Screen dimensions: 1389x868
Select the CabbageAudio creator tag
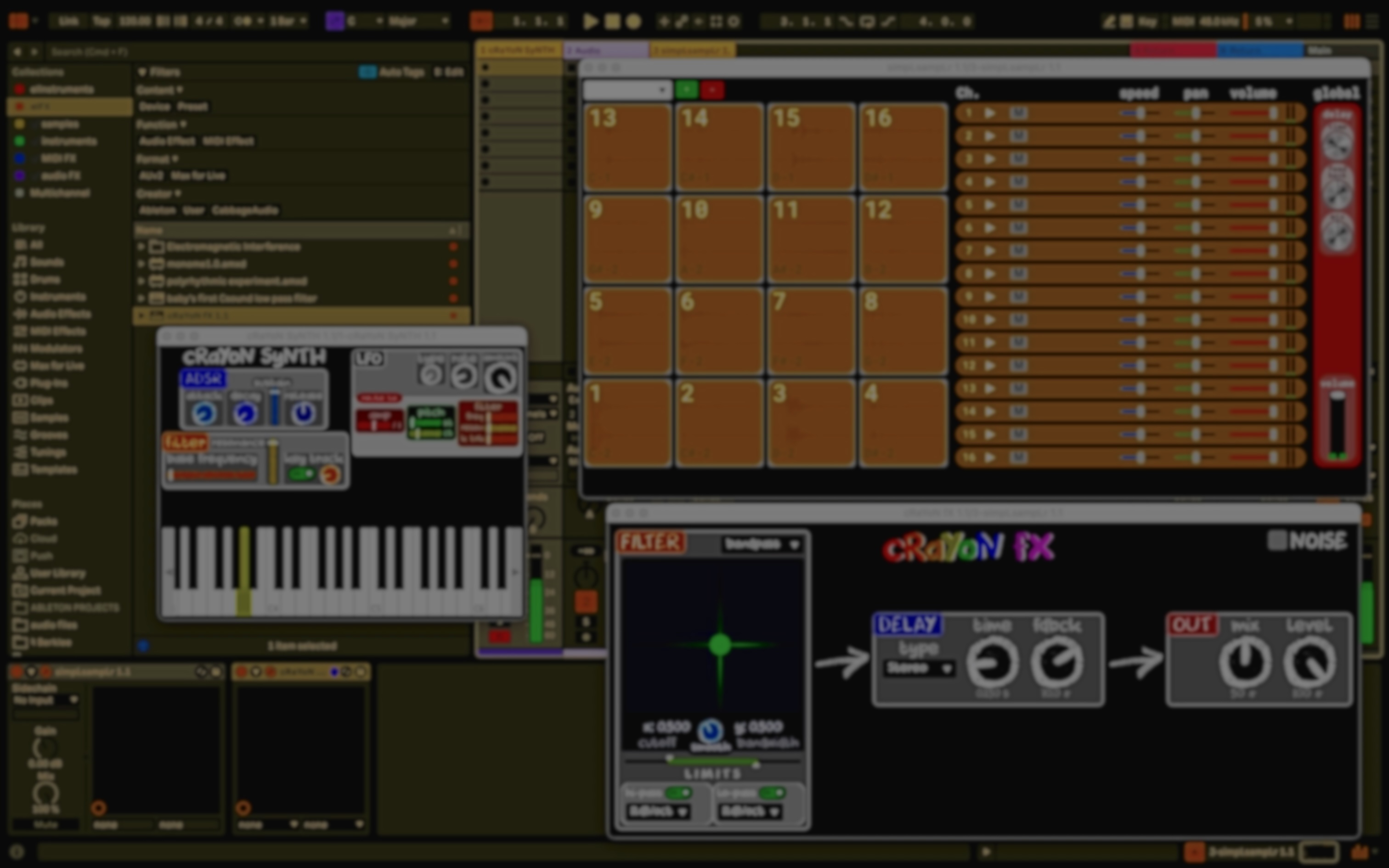(x=245, y=210)
